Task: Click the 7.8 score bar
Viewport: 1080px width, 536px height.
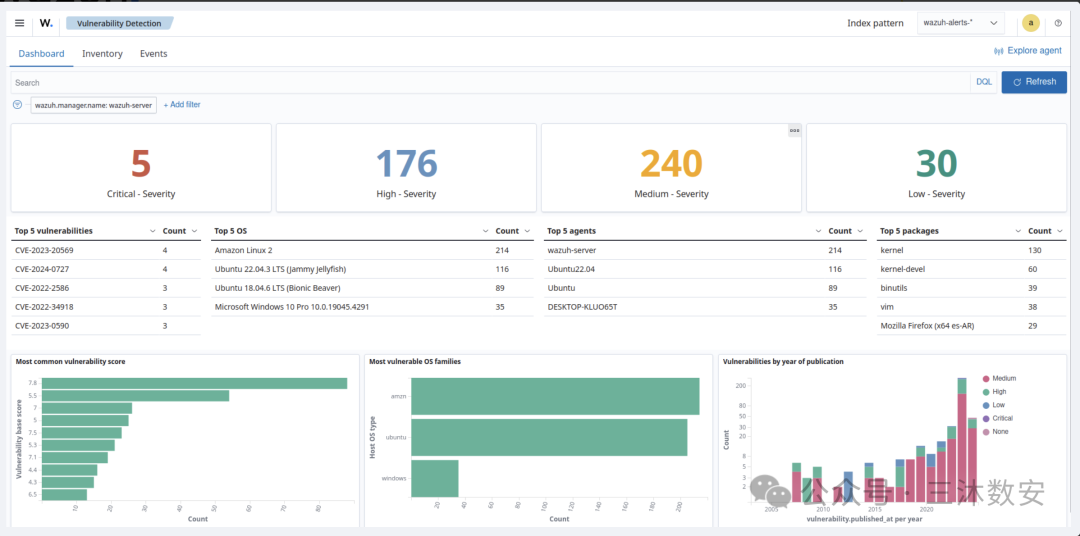Action: click(x=194, y=383)
